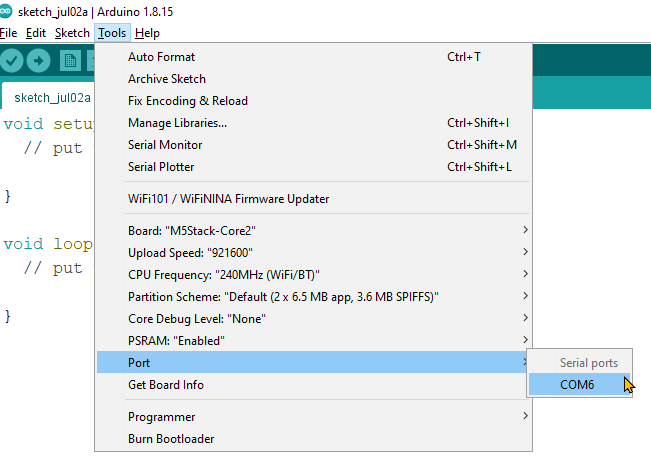Switch to the sketch_jul02a tab
Viewport: 651px width, 461px height.
point(52,98)
